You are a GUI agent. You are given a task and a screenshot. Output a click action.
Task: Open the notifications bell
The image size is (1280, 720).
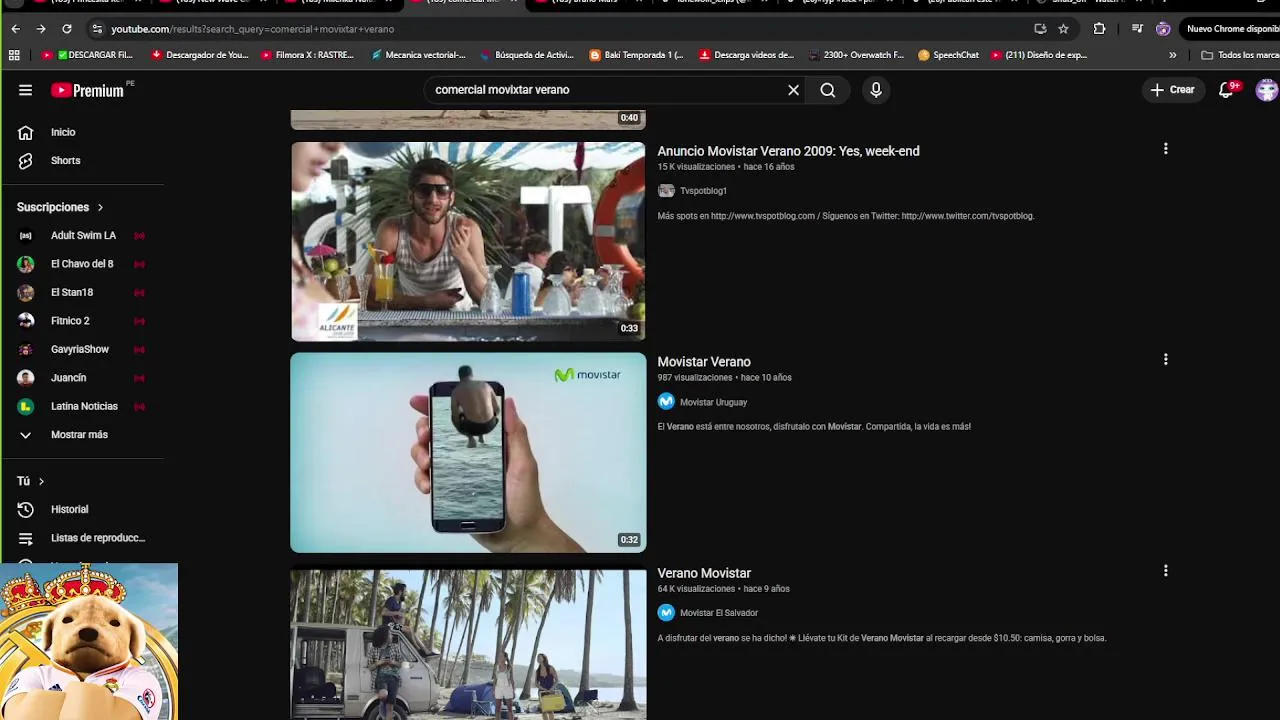(x=1226, y=90)
